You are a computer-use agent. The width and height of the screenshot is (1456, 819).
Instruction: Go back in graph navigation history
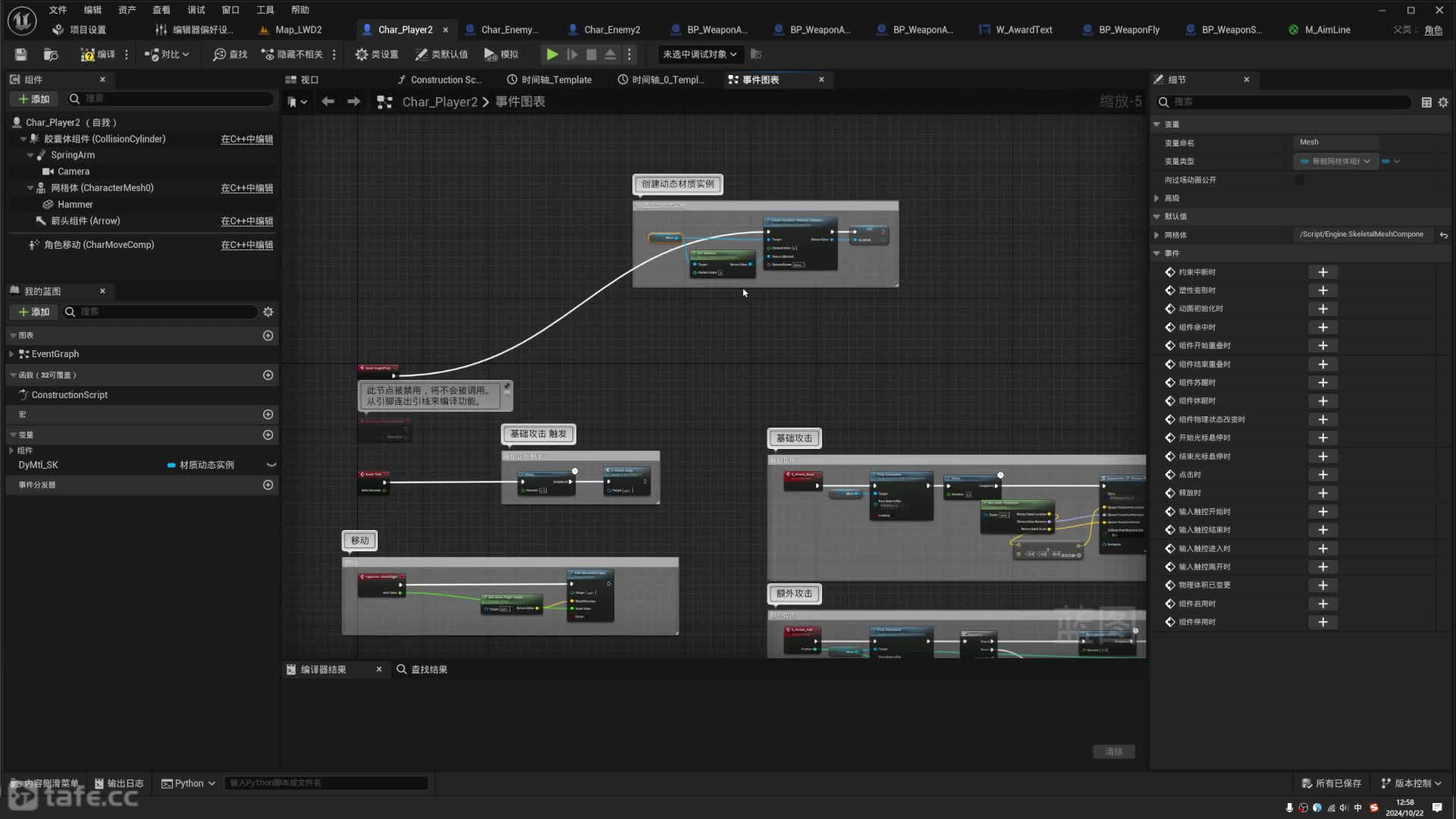(x=328, y=101)
